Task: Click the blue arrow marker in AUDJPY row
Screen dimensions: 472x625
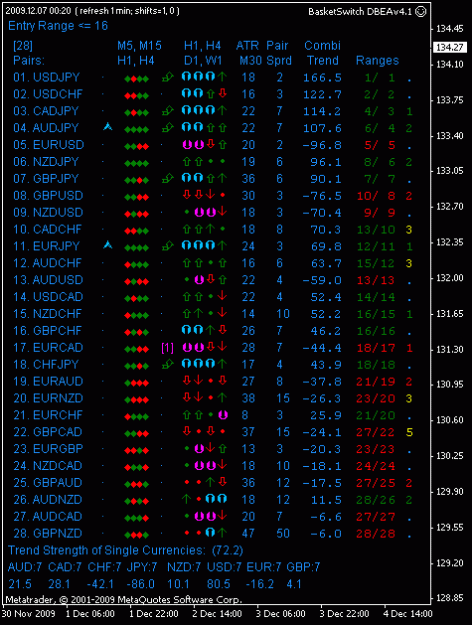Action: pyautogui.click(x=108, y=127)
